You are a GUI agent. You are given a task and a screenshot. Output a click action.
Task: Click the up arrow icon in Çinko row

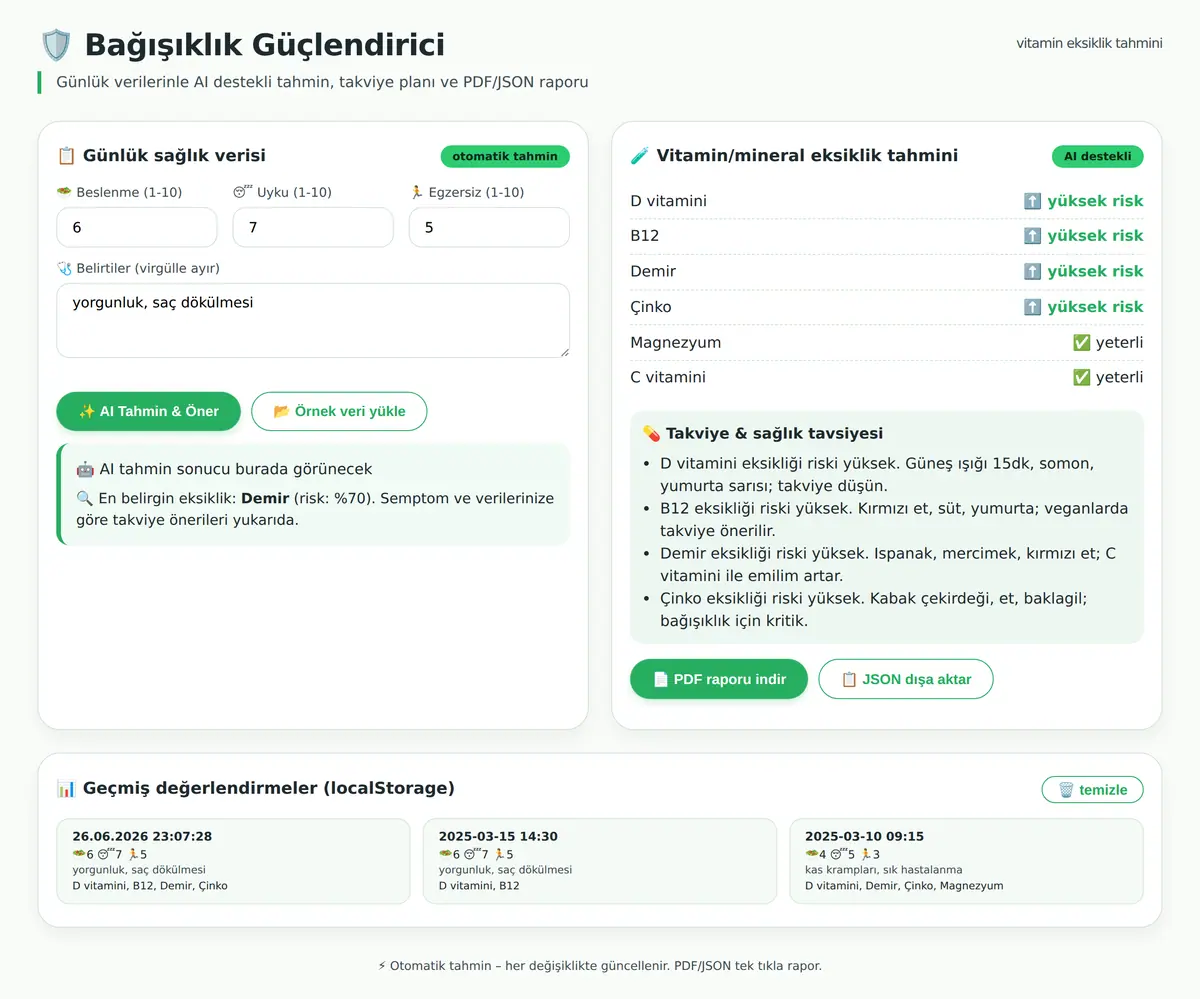click(x=1033, y=307)
